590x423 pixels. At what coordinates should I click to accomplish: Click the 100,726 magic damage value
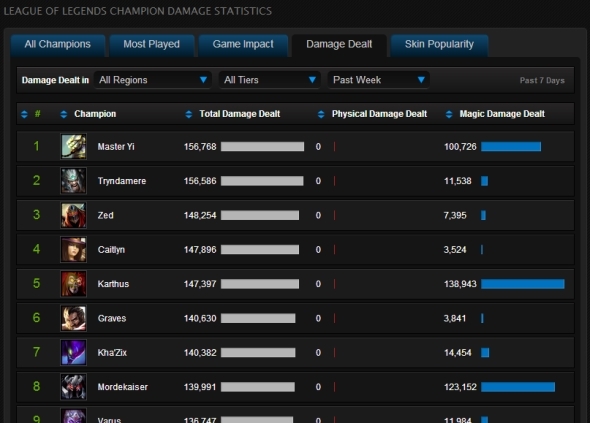click(x=460, y=147)
